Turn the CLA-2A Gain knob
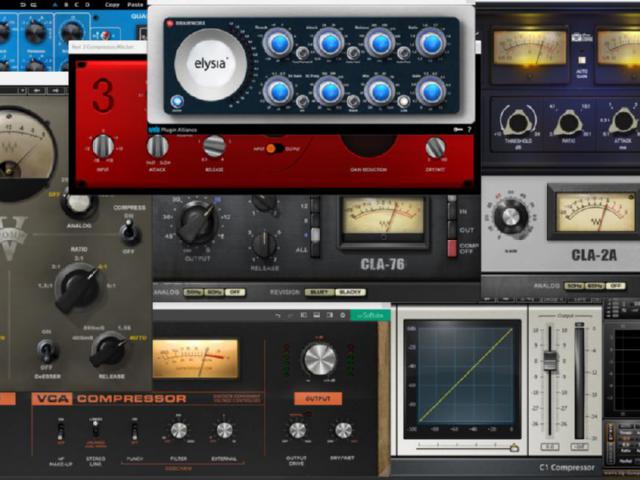 (x=510, y=216)
